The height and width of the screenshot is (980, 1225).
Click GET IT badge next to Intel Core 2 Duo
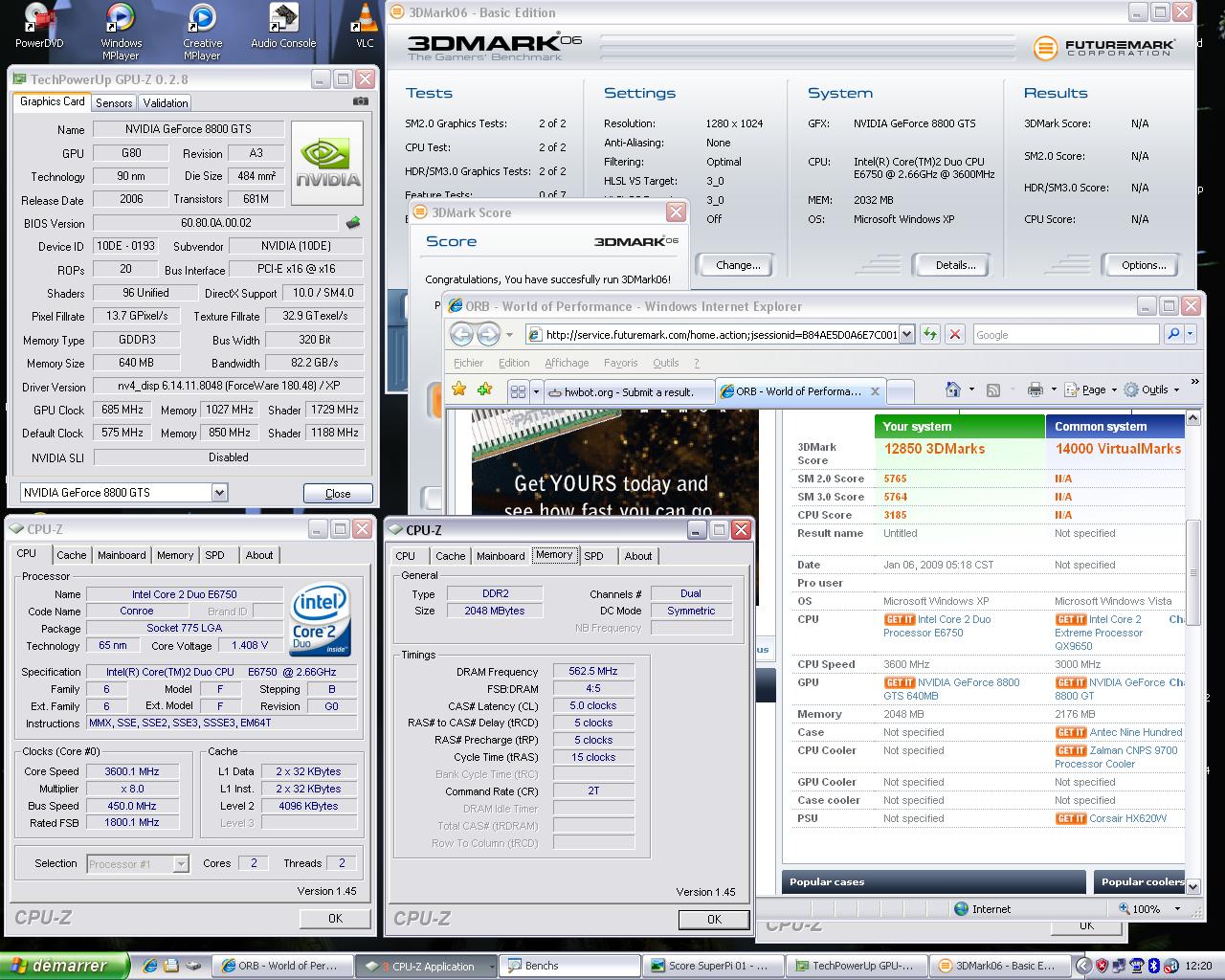(899, 619)
